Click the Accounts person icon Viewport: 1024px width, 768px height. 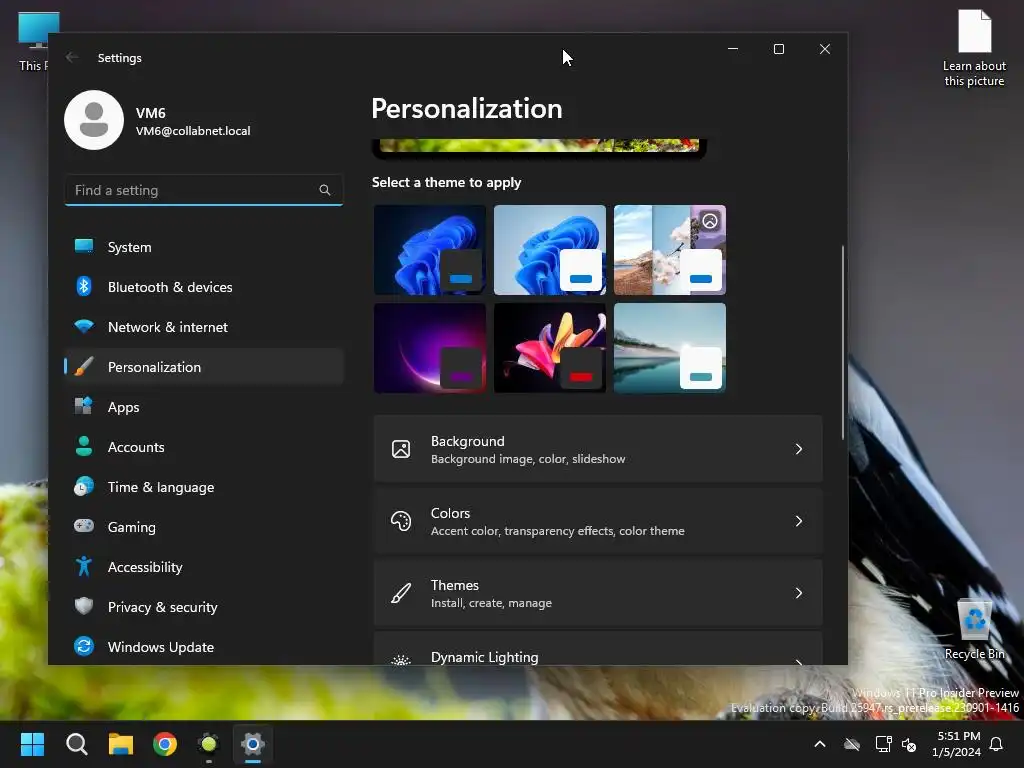tap(84, 446)
